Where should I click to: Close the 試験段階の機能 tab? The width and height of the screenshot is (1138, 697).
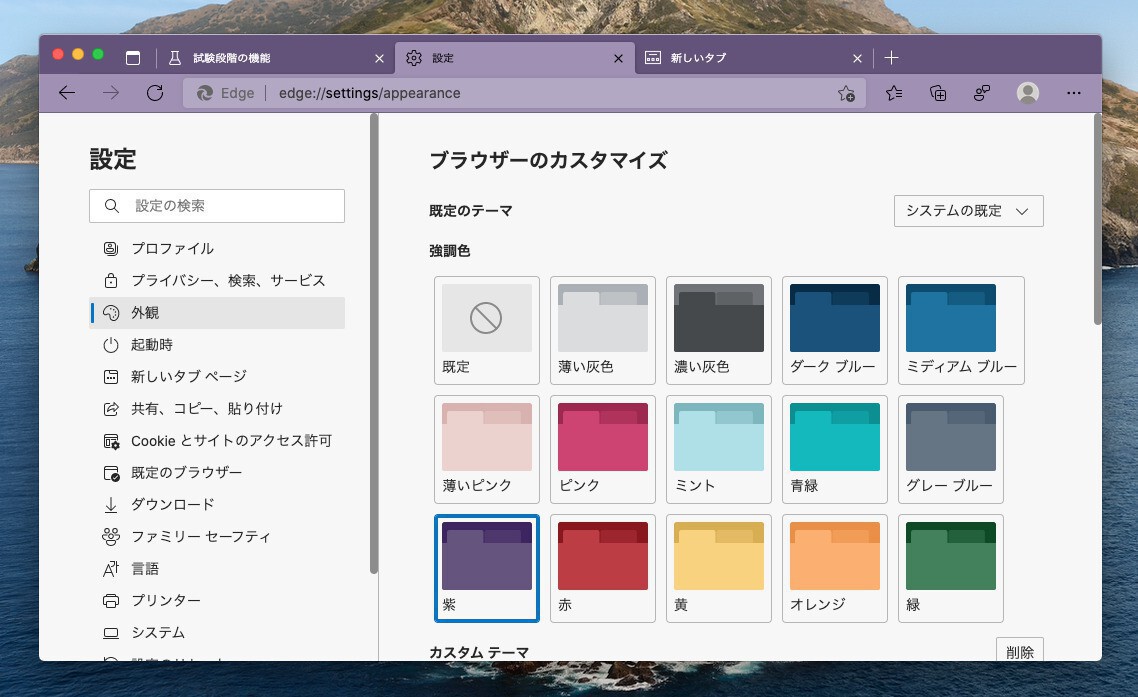379,58
